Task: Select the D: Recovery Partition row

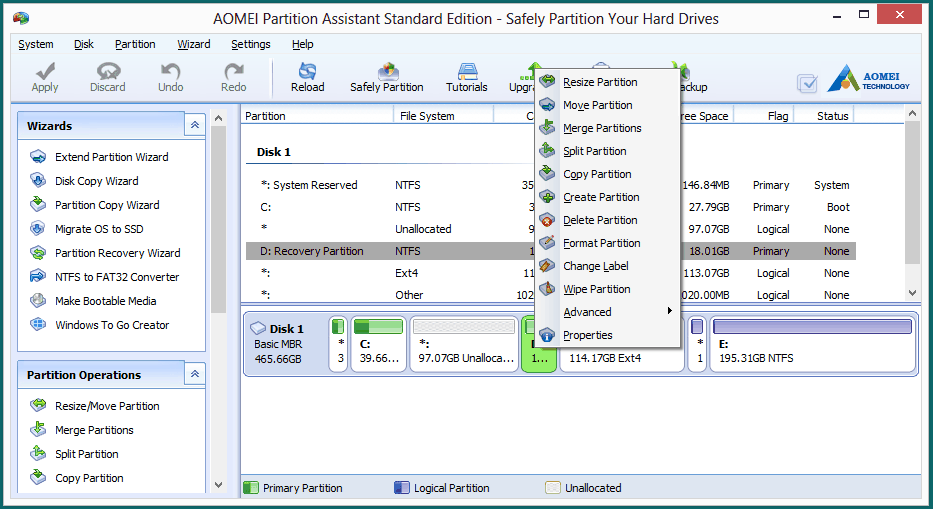Action: pos(550,251)
